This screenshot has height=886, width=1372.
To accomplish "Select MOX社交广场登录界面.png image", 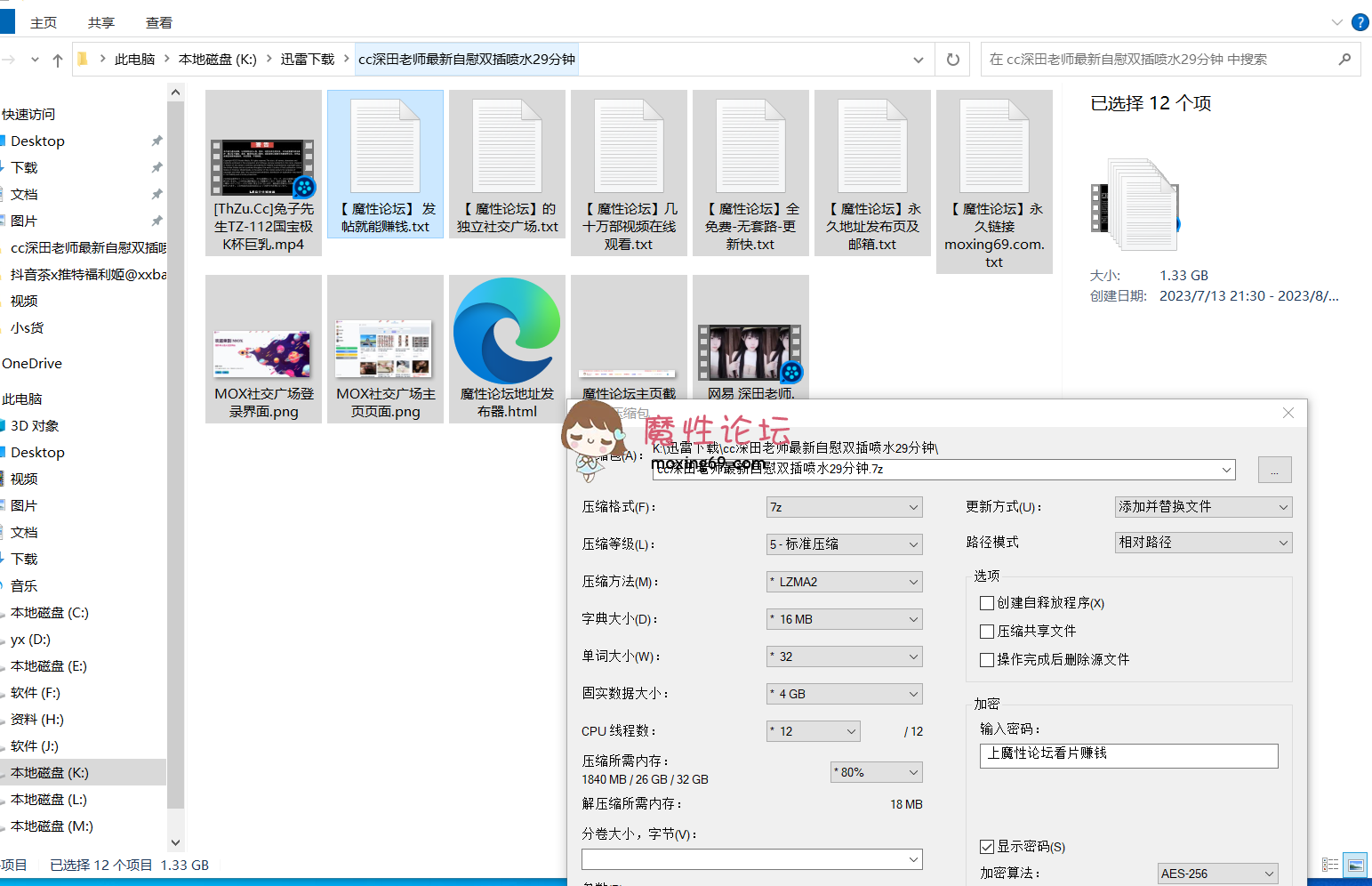I will 263,349.
